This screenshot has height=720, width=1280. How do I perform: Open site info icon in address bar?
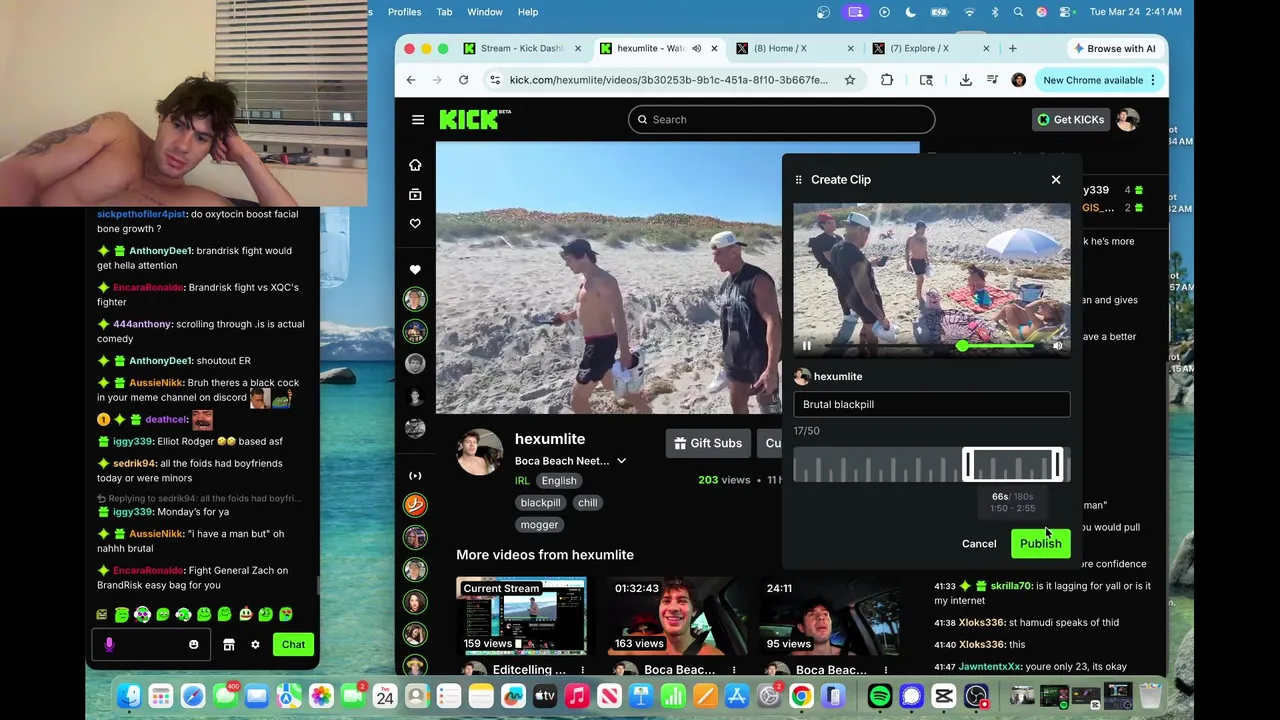tap(495, 80)
